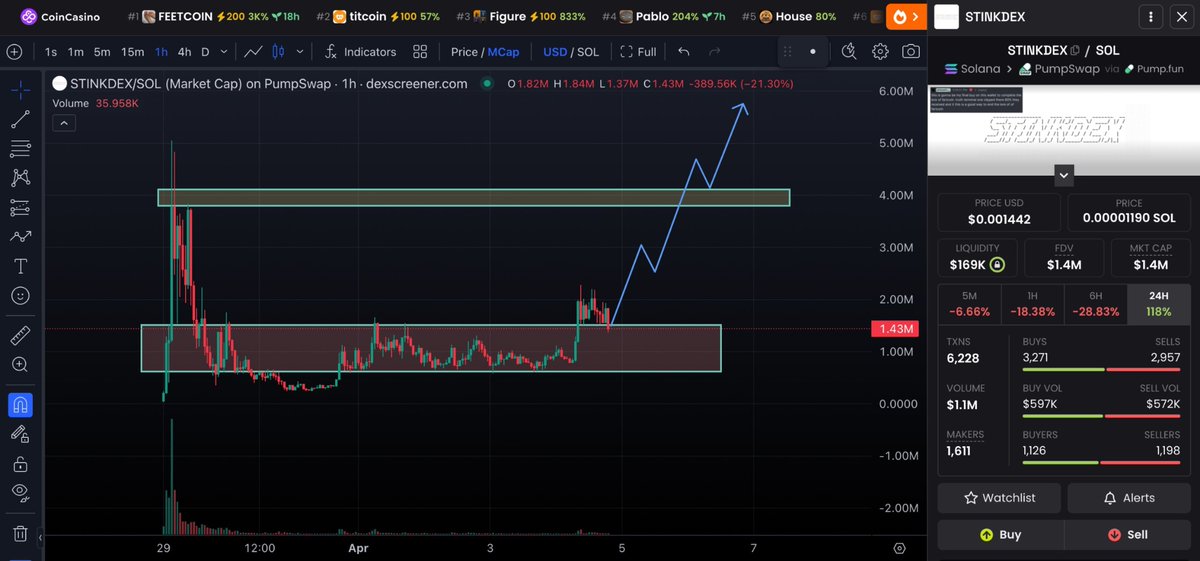The image size is (1200, 561).
Task: Select the 1H price change tab
Action: tap(1032, 303)
